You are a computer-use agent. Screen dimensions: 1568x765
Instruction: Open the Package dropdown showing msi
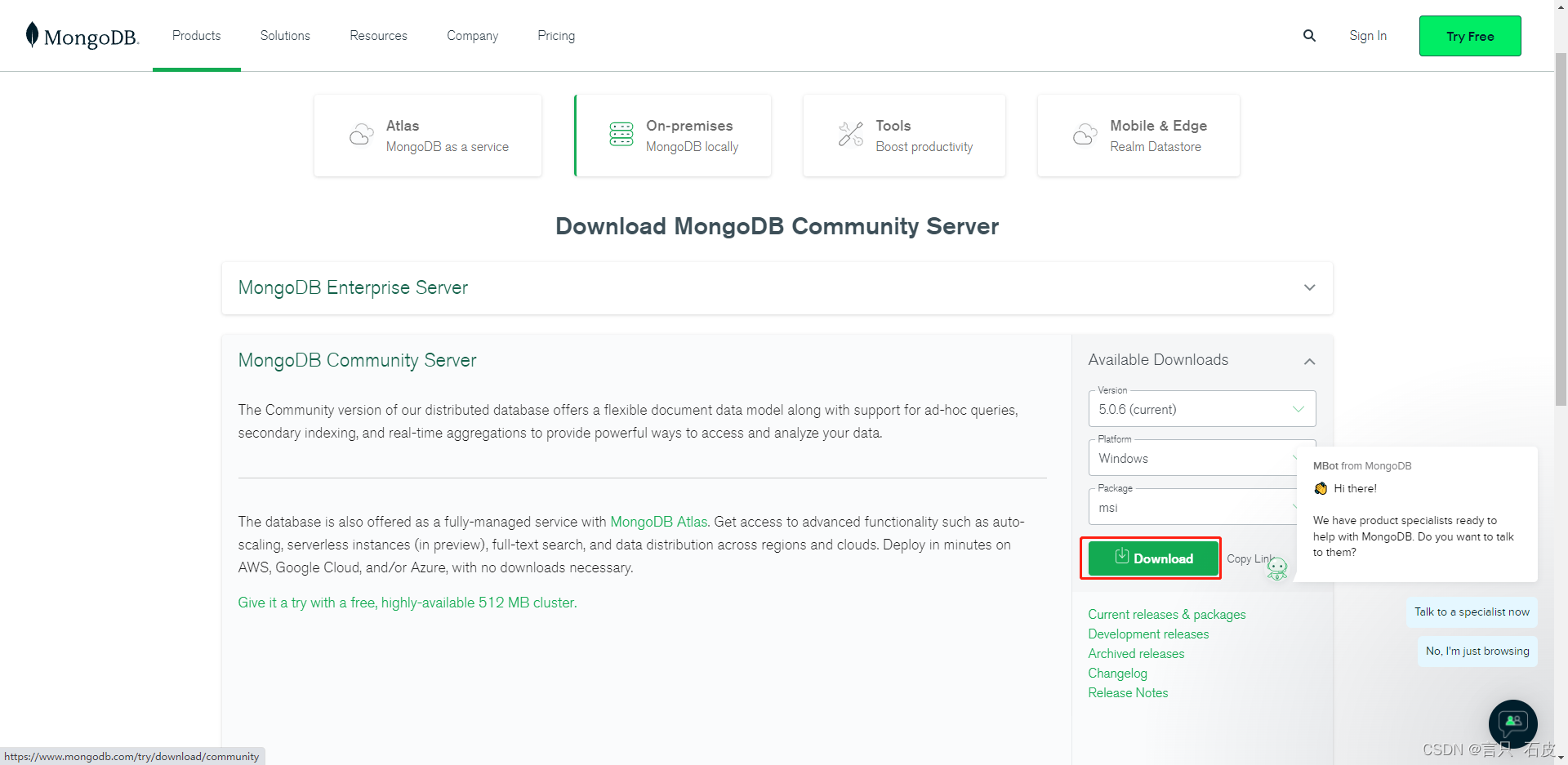[1192, 508]
